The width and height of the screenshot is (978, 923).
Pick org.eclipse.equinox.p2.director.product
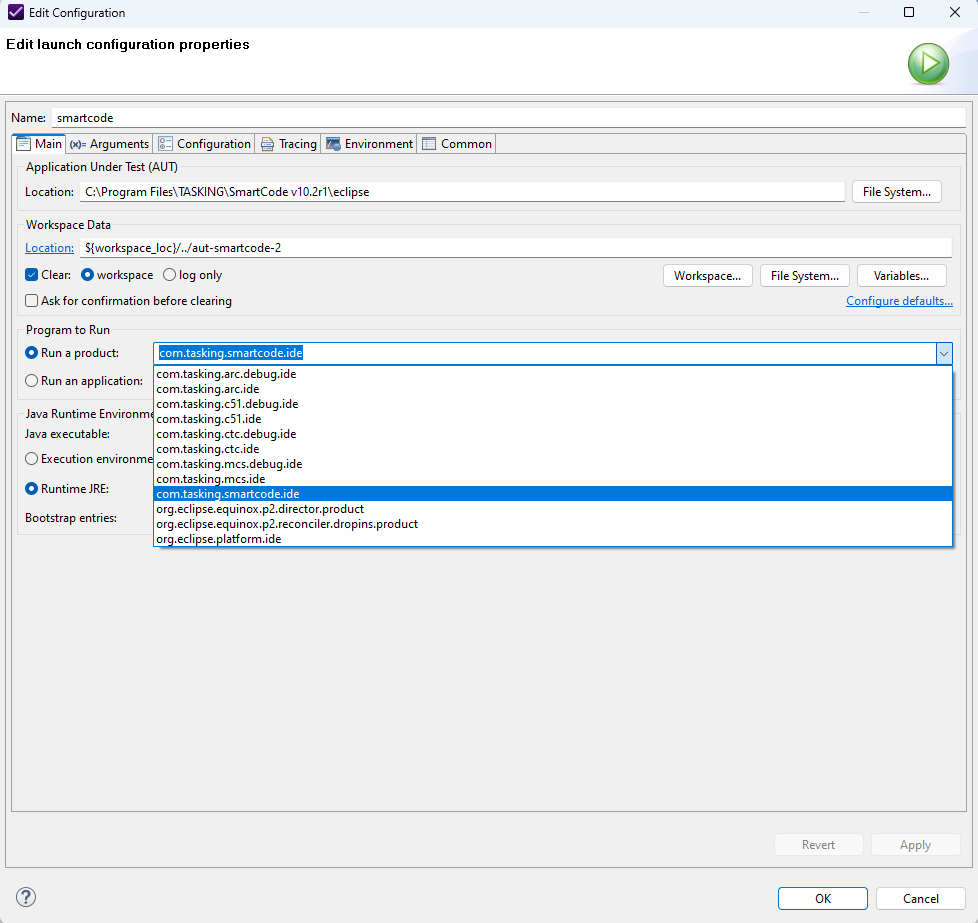click(x=553, y=509)
